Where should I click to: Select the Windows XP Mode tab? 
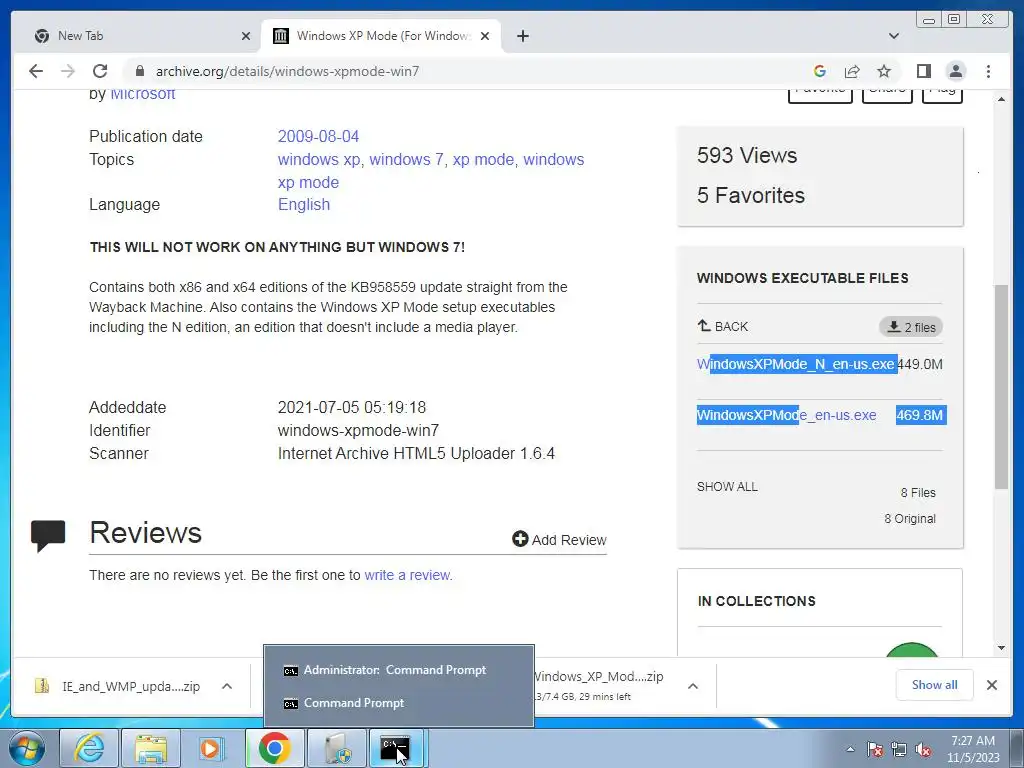pos(381,36)
